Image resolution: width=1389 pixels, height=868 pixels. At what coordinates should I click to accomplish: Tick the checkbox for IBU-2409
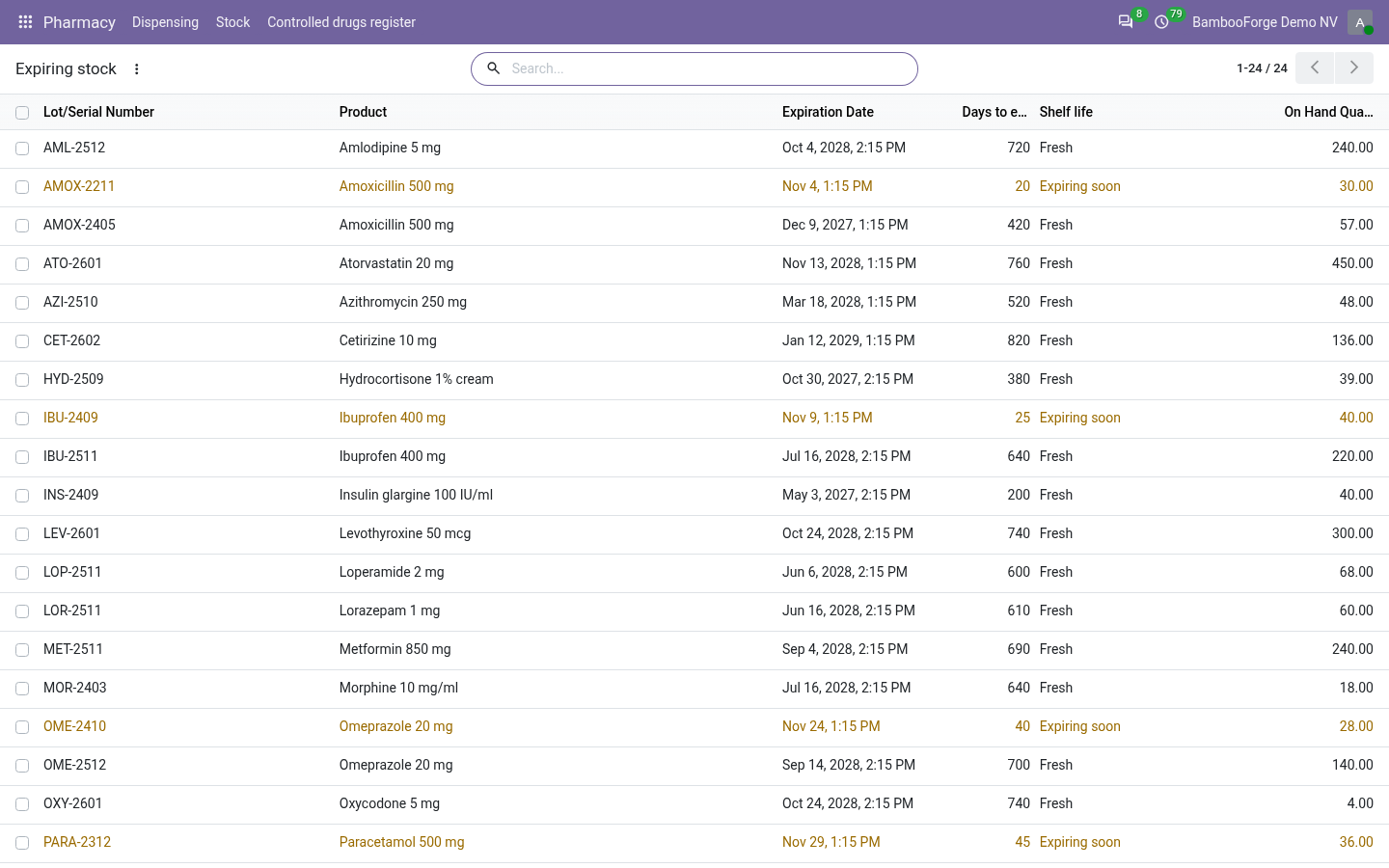[22, 419]
